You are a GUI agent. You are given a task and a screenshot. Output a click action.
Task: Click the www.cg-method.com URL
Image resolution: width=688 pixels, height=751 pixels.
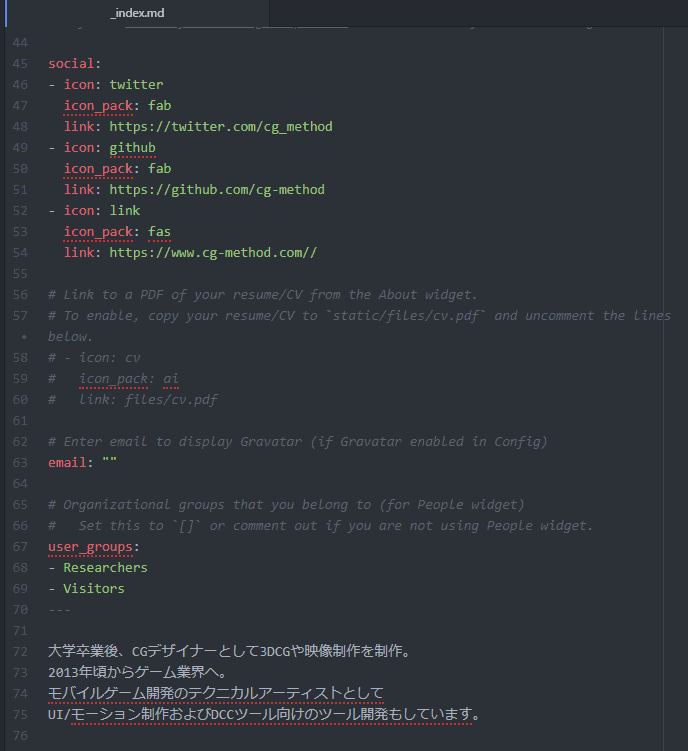tap(212, 252)
